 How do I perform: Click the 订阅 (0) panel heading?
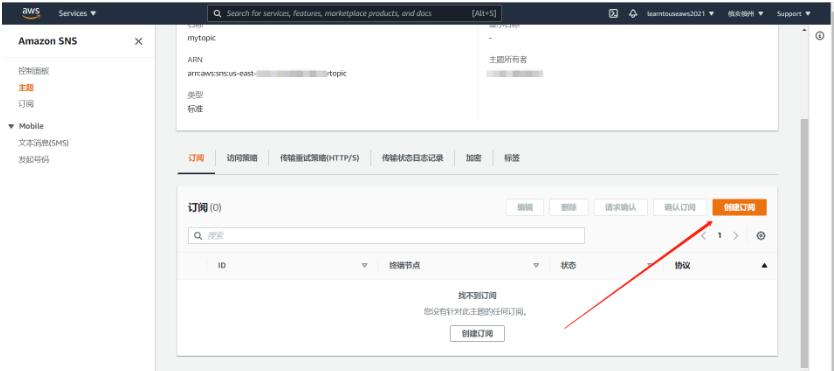pyautogui.click(x=205, y=207)
